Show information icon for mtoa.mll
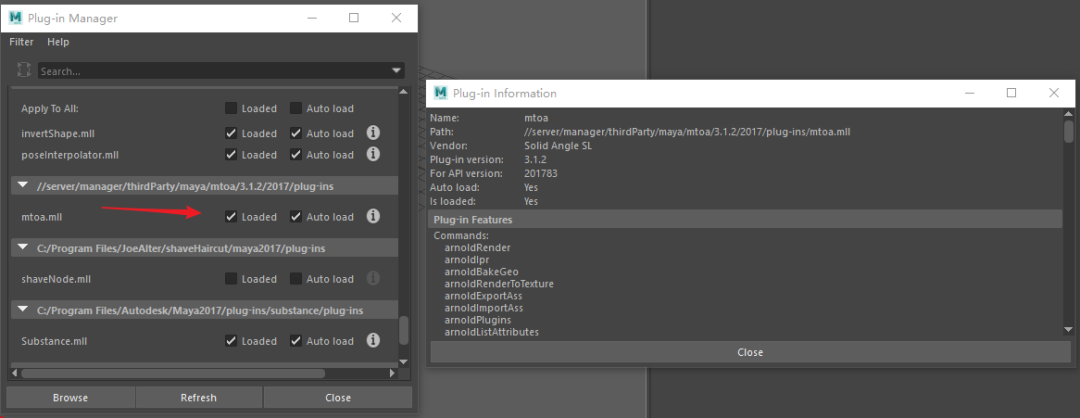The height and width of the screenshot is (418, 1080). (x=373, y=216)
